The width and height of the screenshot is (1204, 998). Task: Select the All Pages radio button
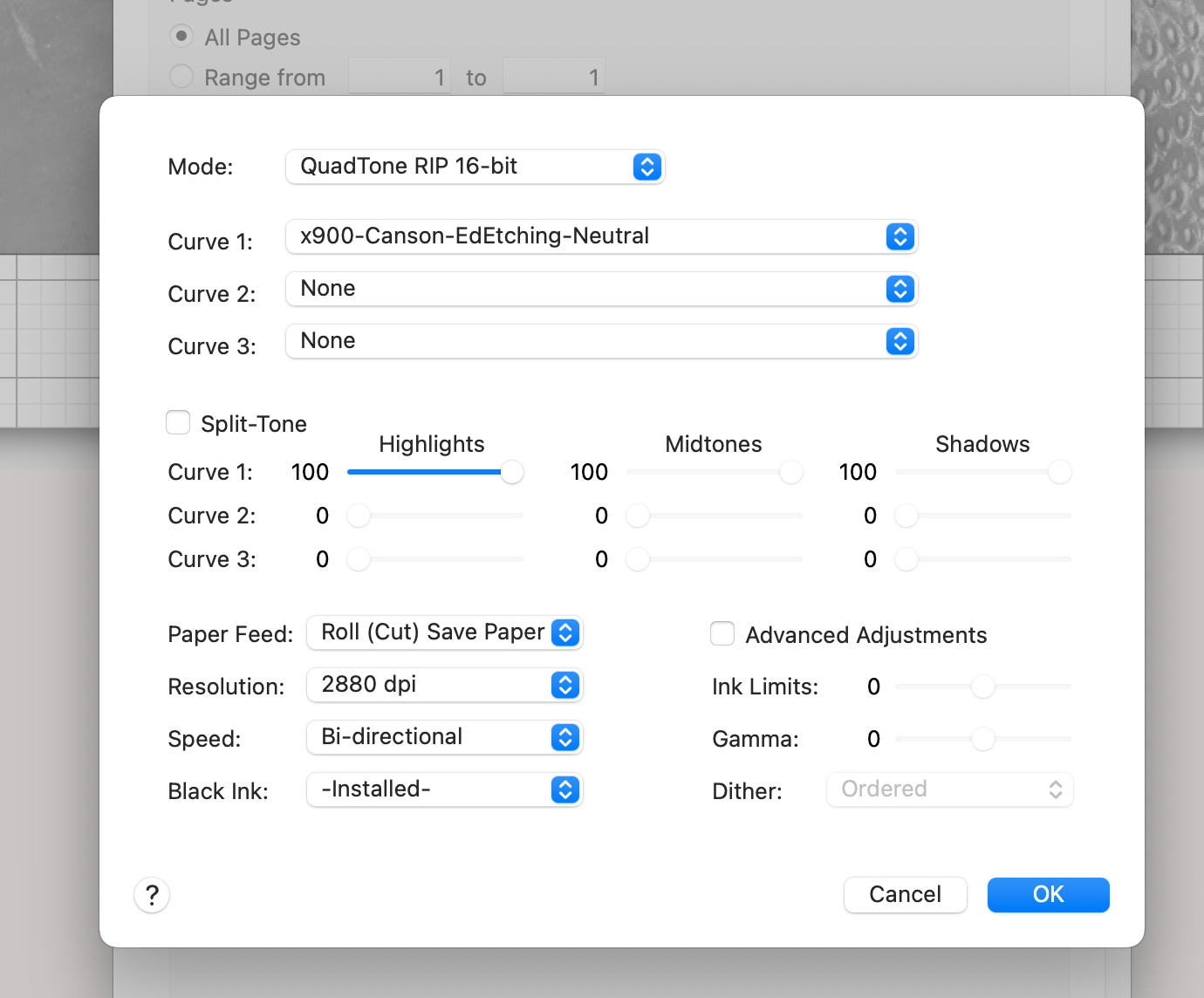click(x=181, y=37)
